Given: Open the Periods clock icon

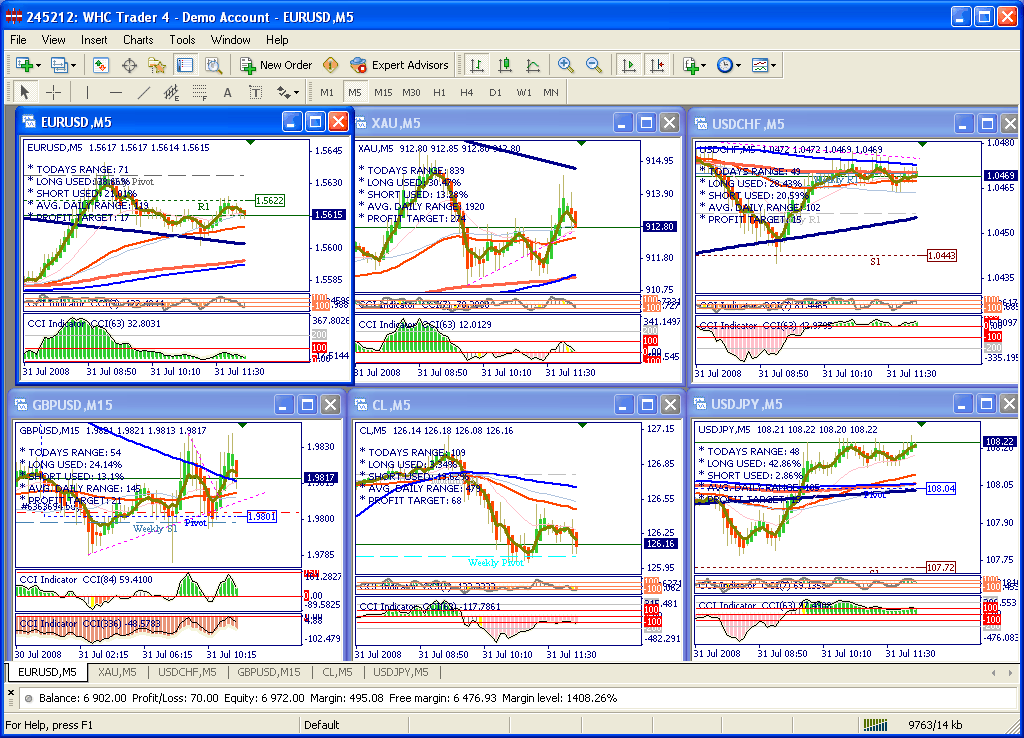Looking at the screenshot, I should pyautogui.click(x=724, y=65).
